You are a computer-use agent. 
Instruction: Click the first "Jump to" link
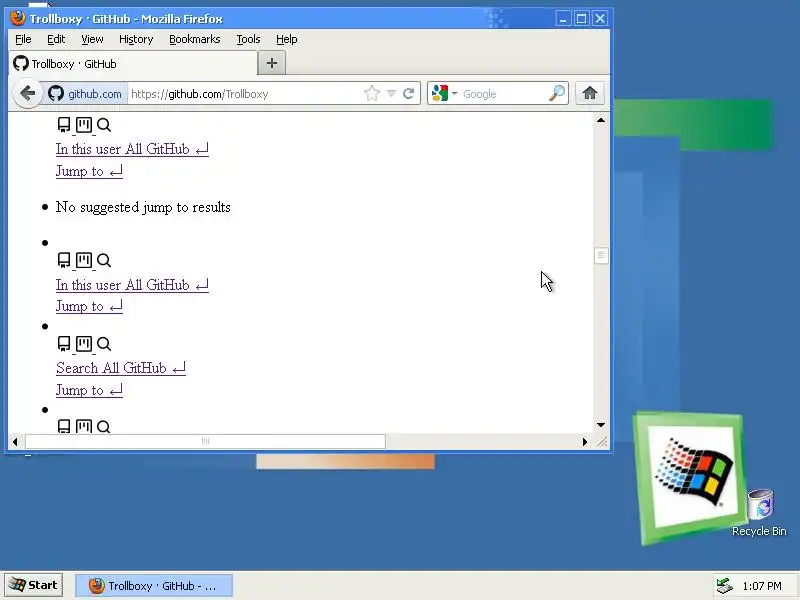tap(89, 171)
